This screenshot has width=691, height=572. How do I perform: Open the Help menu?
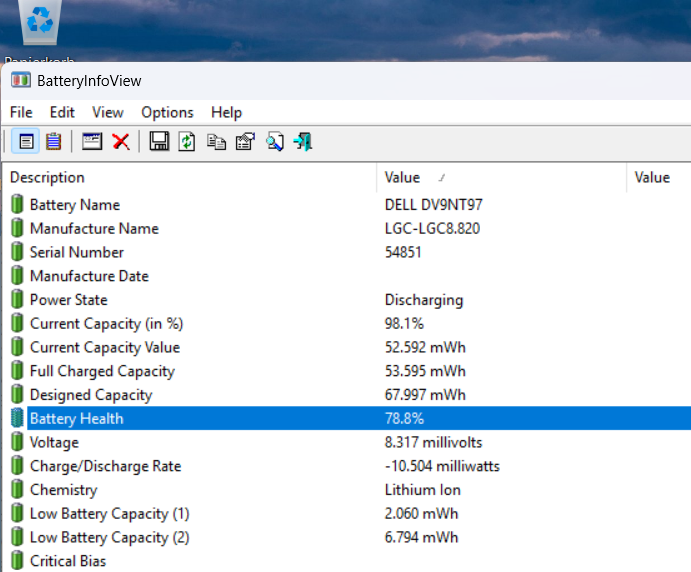click(227, 112)
